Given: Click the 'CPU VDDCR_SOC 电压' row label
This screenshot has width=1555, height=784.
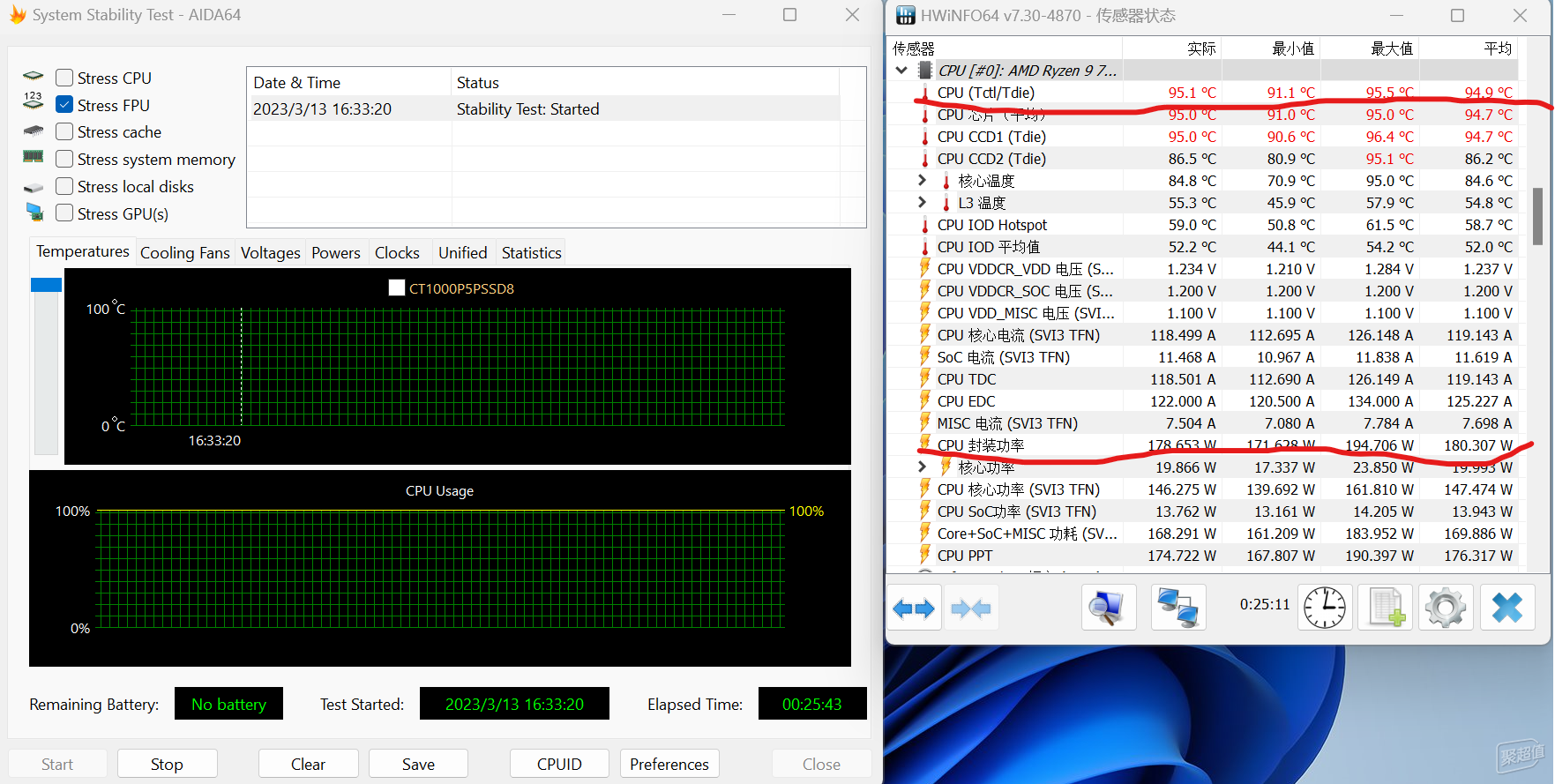Looking at the screenshot, I should point(1025,291).
